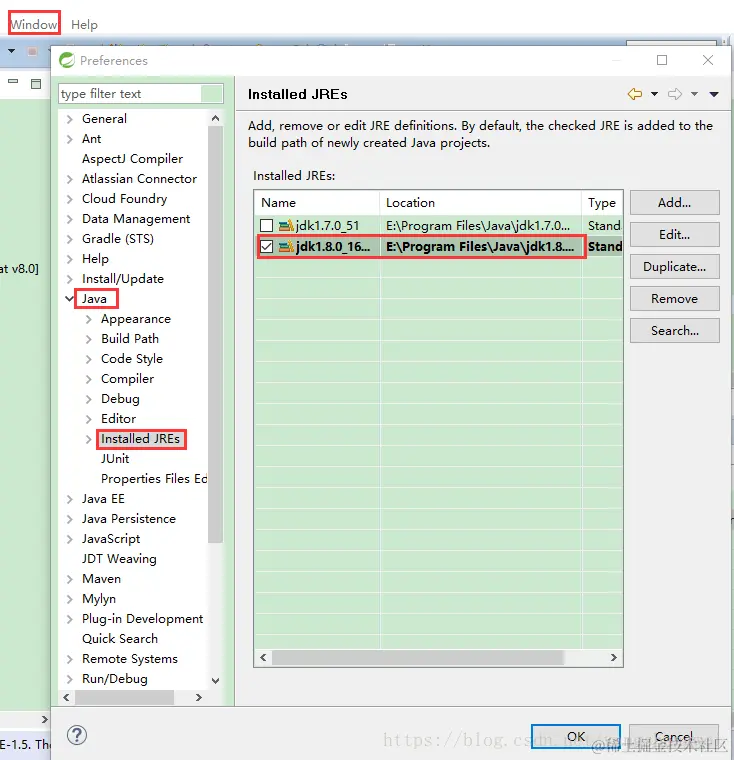Click JRE table scroll left arrow
734x760 pixels.
tap(263, 657)
